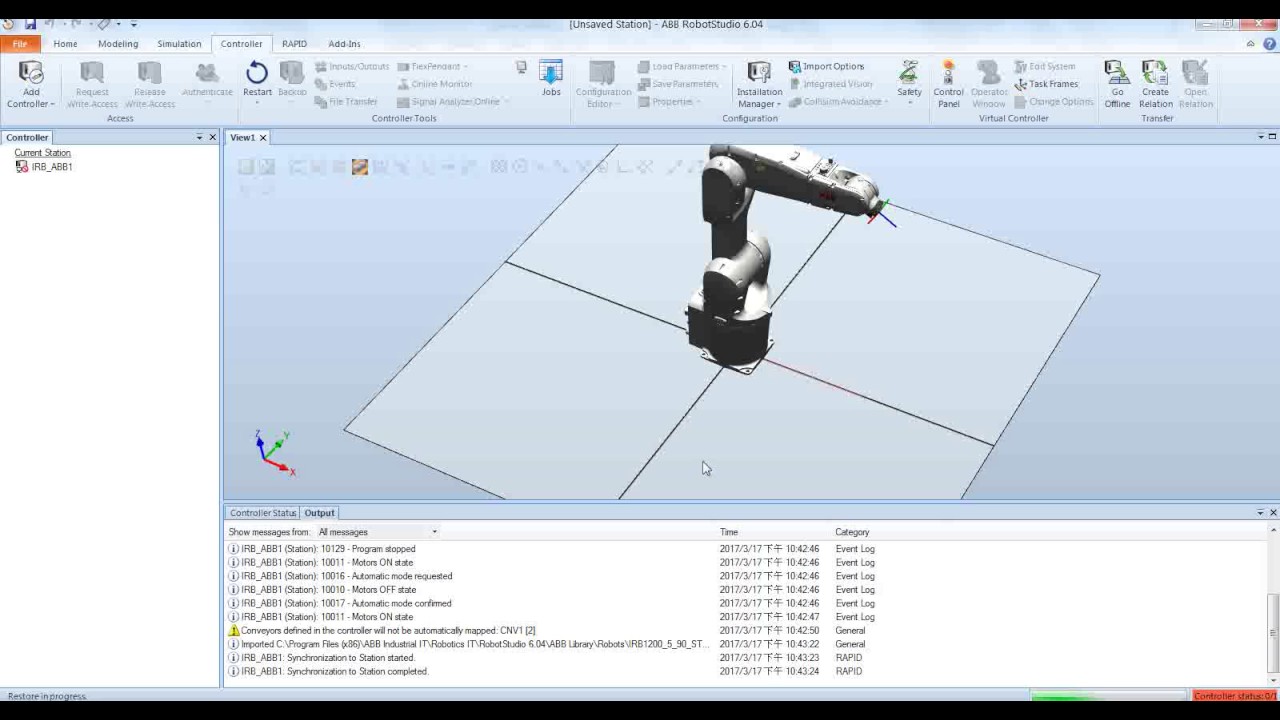
Task: Open quick access toolbar customize arrow
Action: pos(134,24)
